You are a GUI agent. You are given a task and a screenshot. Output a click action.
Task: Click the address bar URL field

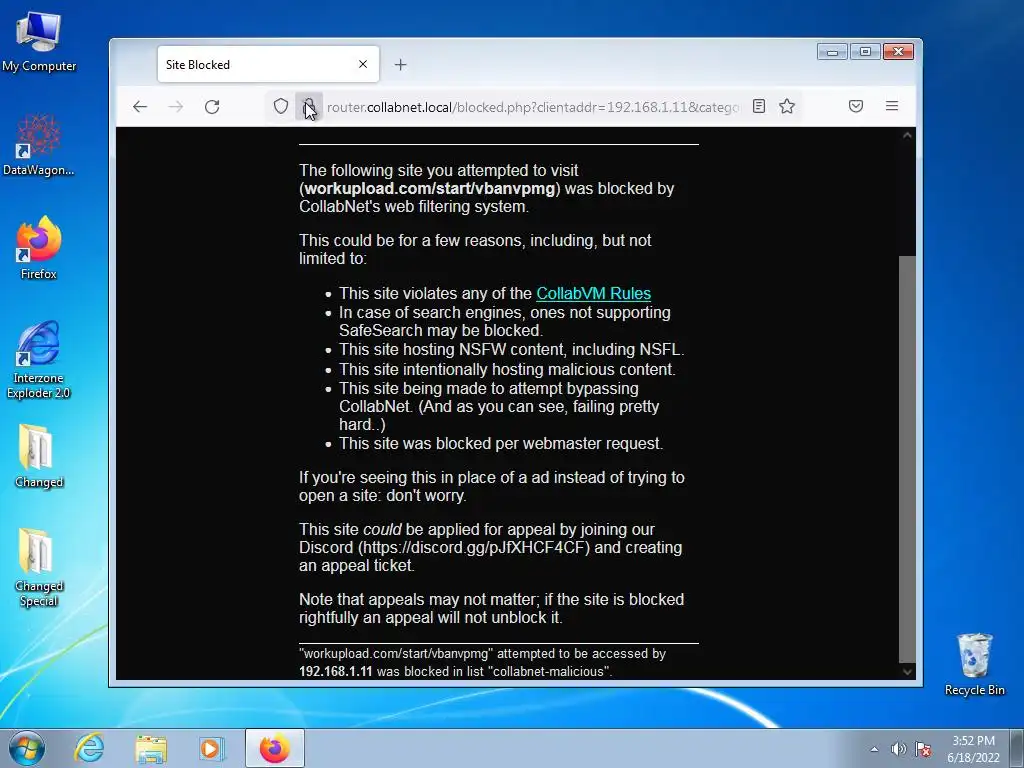pyautogui.click(x=532, y=107)
